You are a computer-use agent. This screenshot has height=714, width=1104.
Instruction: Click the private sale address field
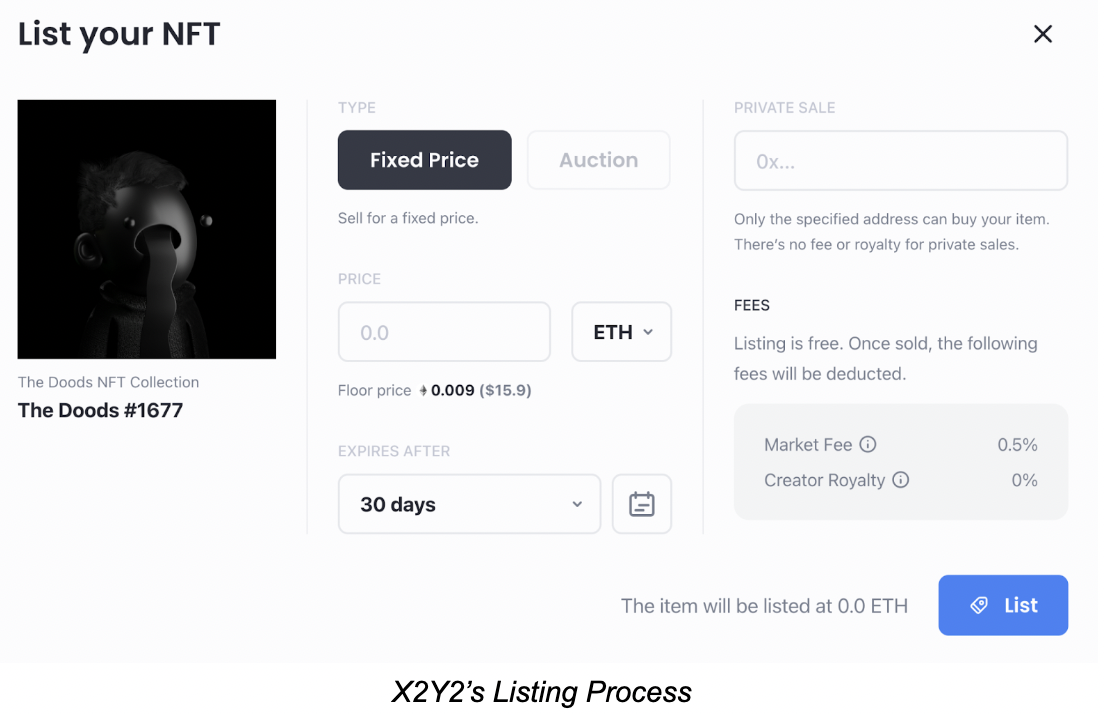click(900, 161)
